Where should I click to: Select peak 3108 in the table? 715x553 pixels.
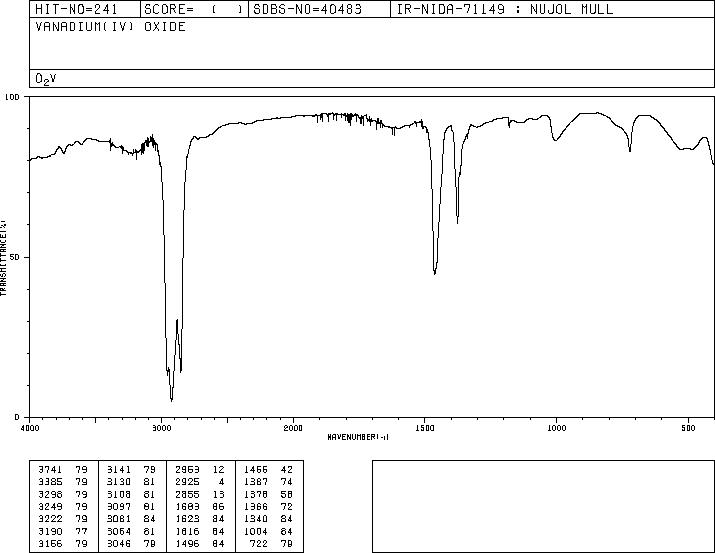tap(119, 494)
